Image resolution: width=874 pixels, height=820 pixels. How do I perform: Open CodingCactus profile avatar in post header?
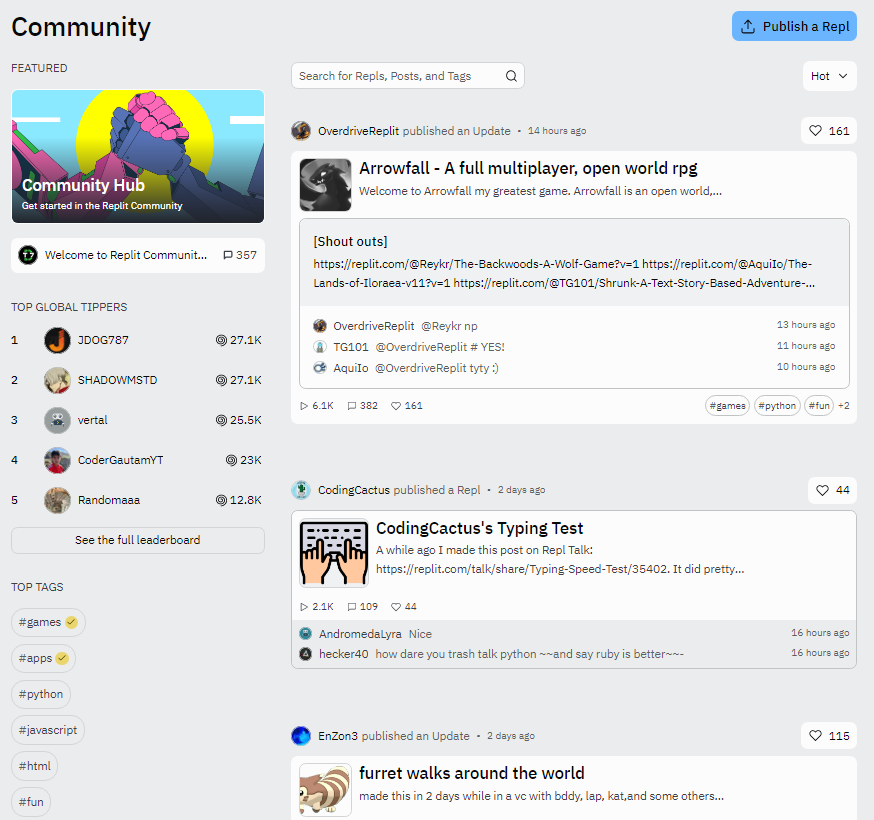pos(301,490)
